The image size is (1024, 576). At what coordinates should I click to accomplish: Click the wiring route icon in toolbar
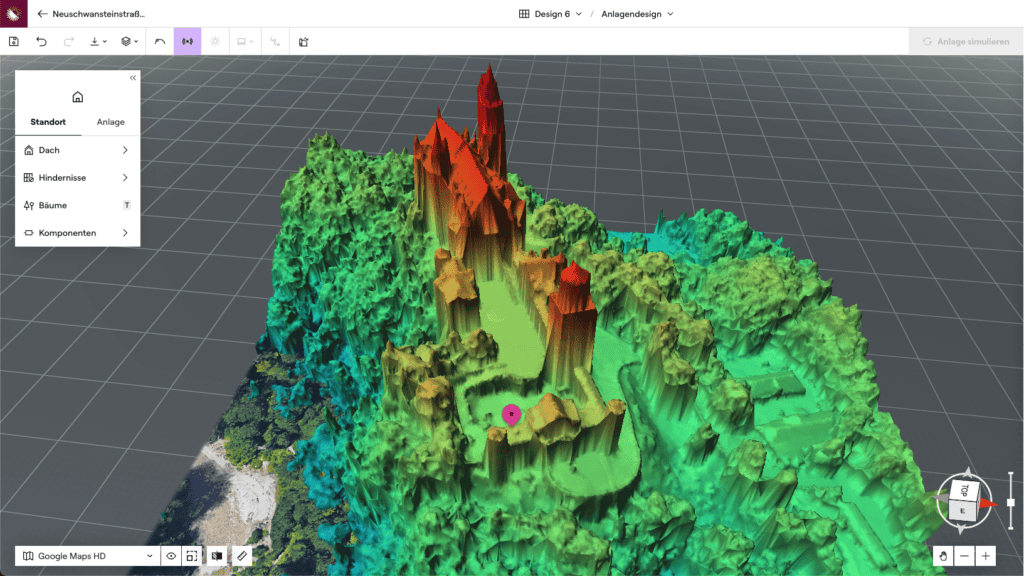pos(275,42)
